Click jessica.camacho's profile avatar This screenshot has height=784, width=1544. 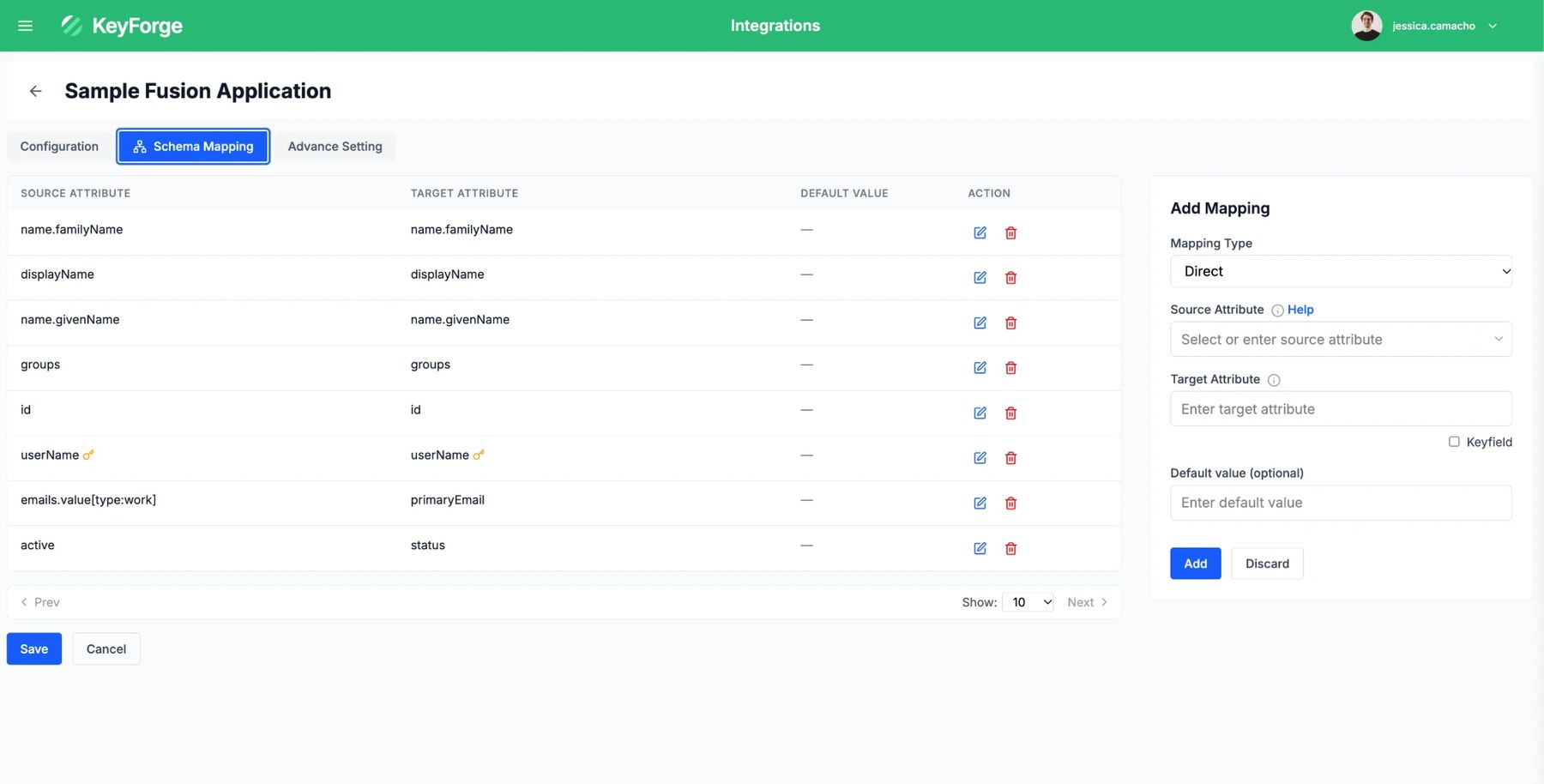[1366, 26]
